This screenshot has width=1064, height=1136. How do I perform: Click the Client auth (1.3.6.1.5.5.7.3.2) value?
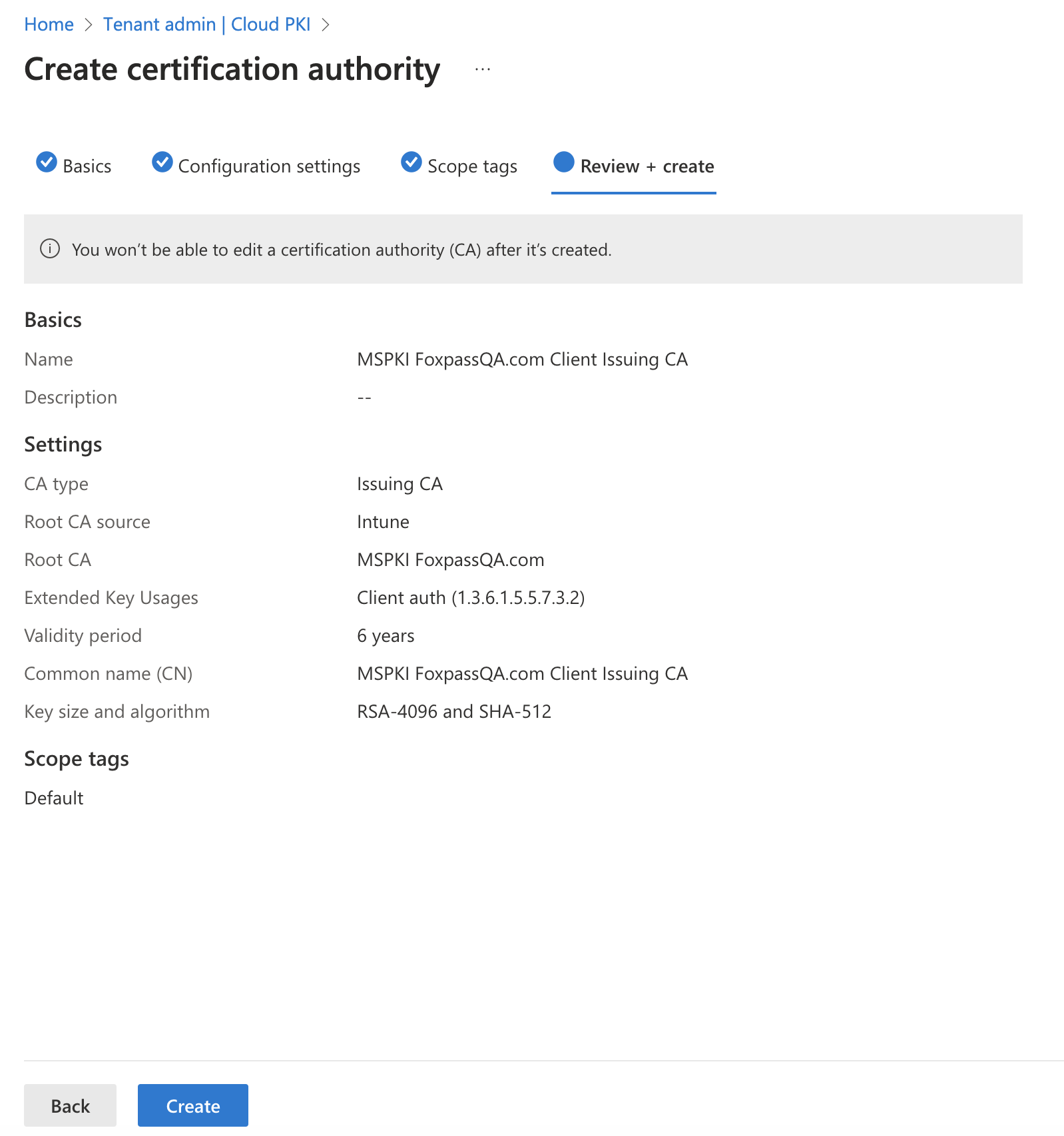(471, 598)
